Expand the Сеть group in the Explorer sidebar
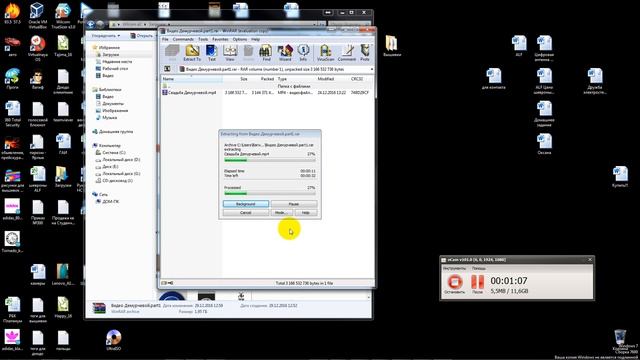Screen dimensions: 640x360 102,195
